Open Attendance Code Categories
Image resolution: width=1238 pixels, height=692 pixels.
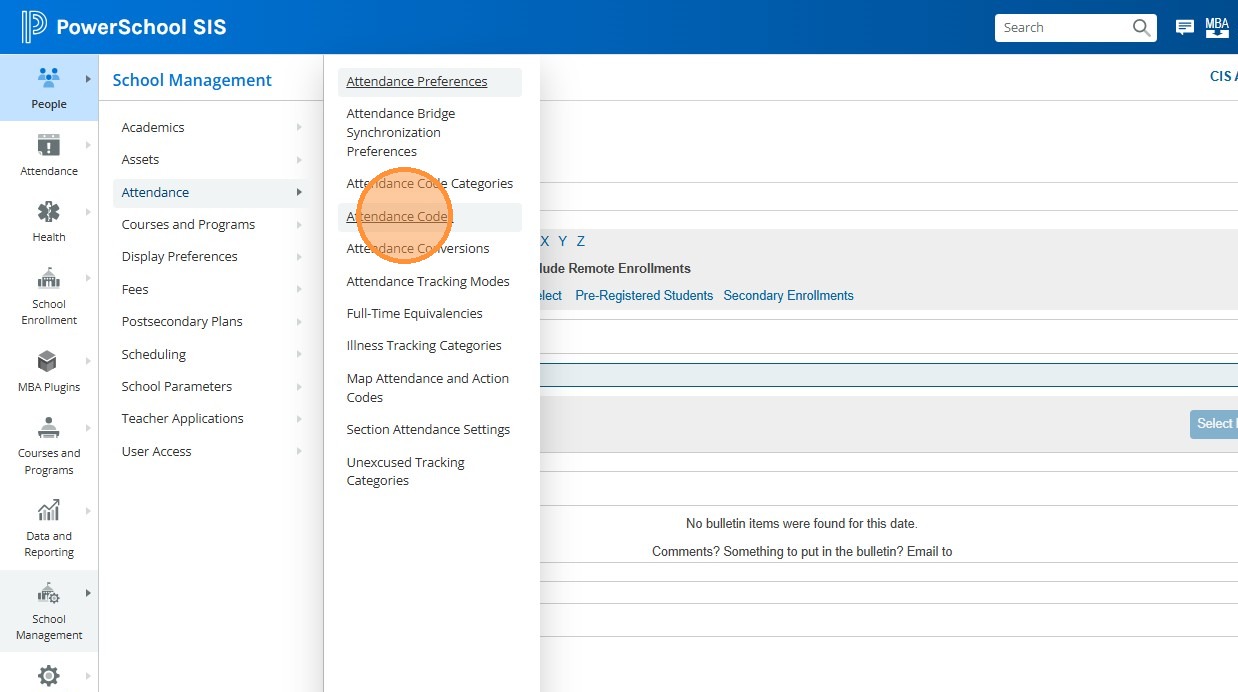pos(430,184)
